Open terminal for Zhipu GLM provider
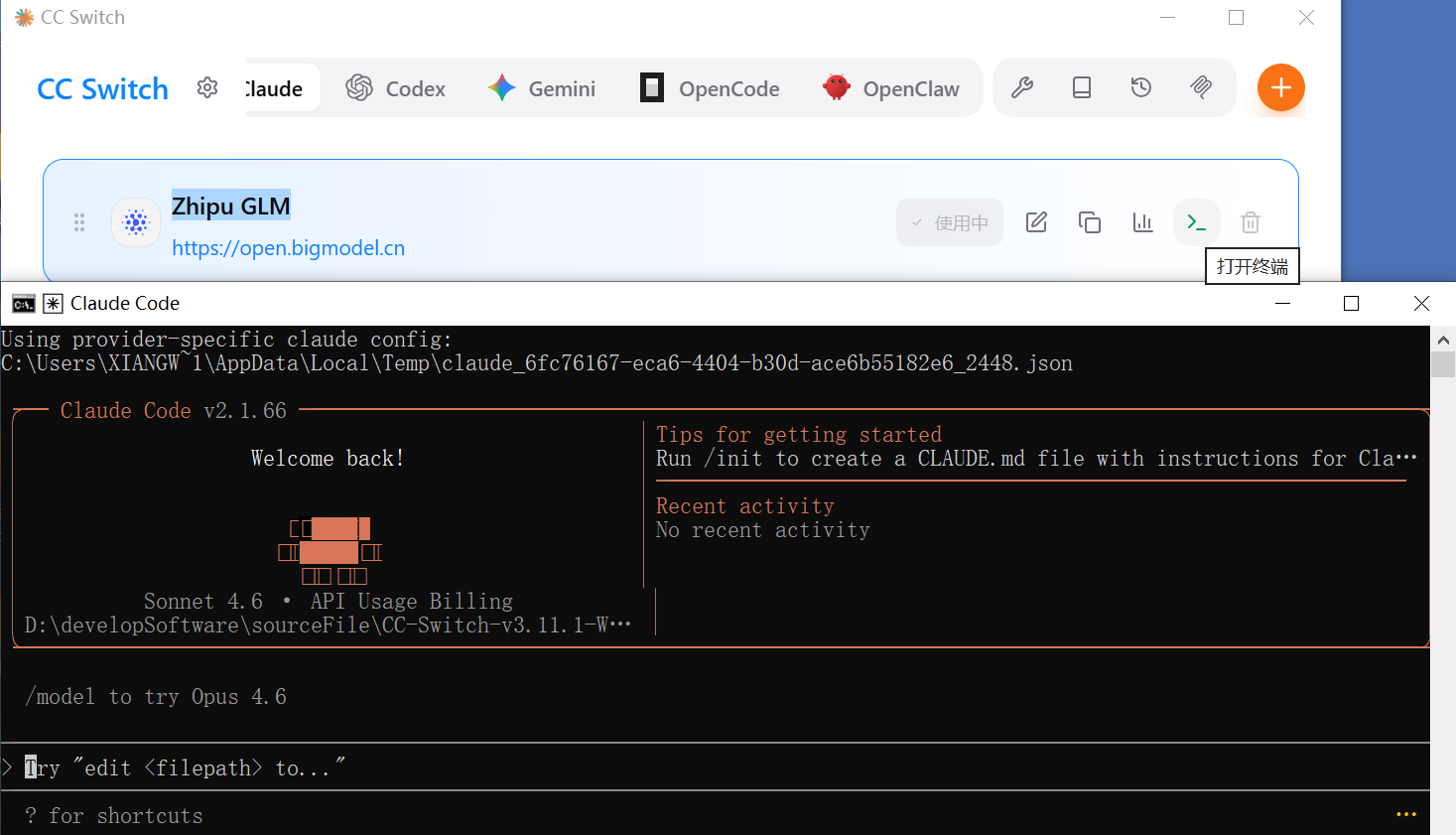1456x835 pixels. click(1197, 222)
